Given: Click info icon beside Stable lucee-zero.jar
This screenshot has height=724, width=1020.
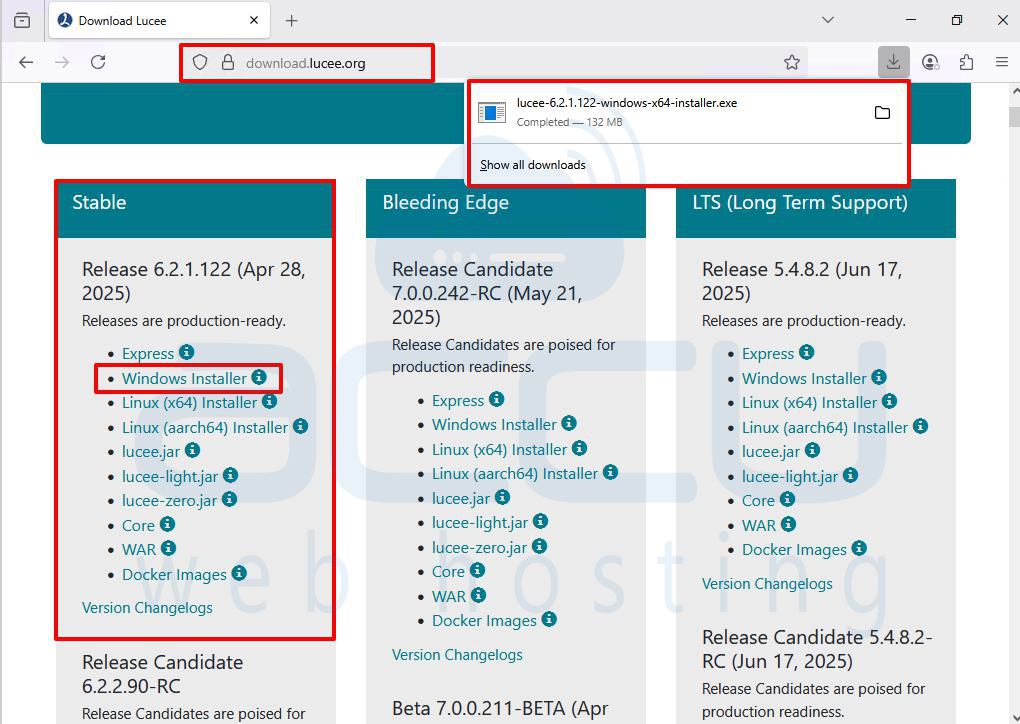Looking at the screenshot, I should (x=229, y=499).
